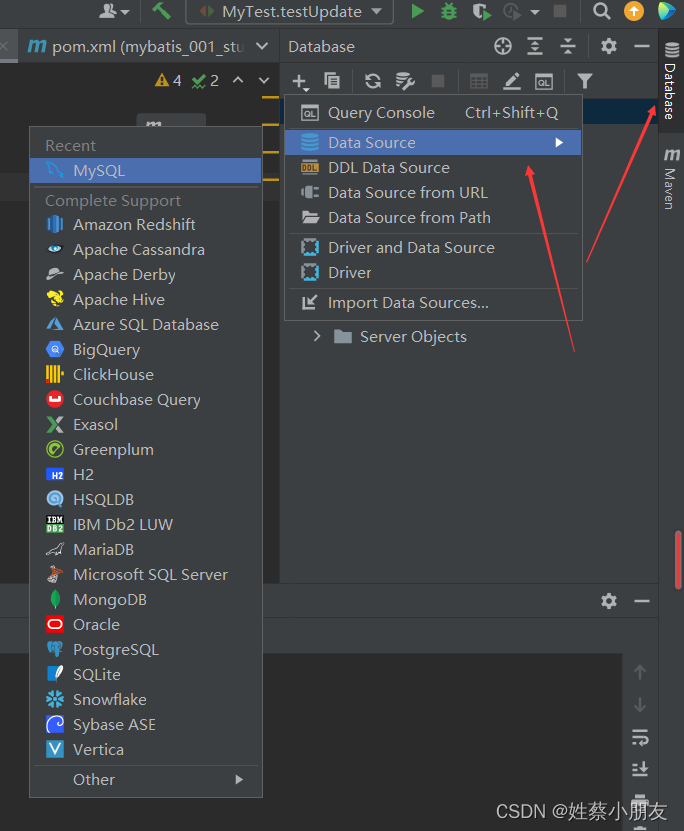Start debugging with the bug icon
Screen dimensions: 684x831
449,11
